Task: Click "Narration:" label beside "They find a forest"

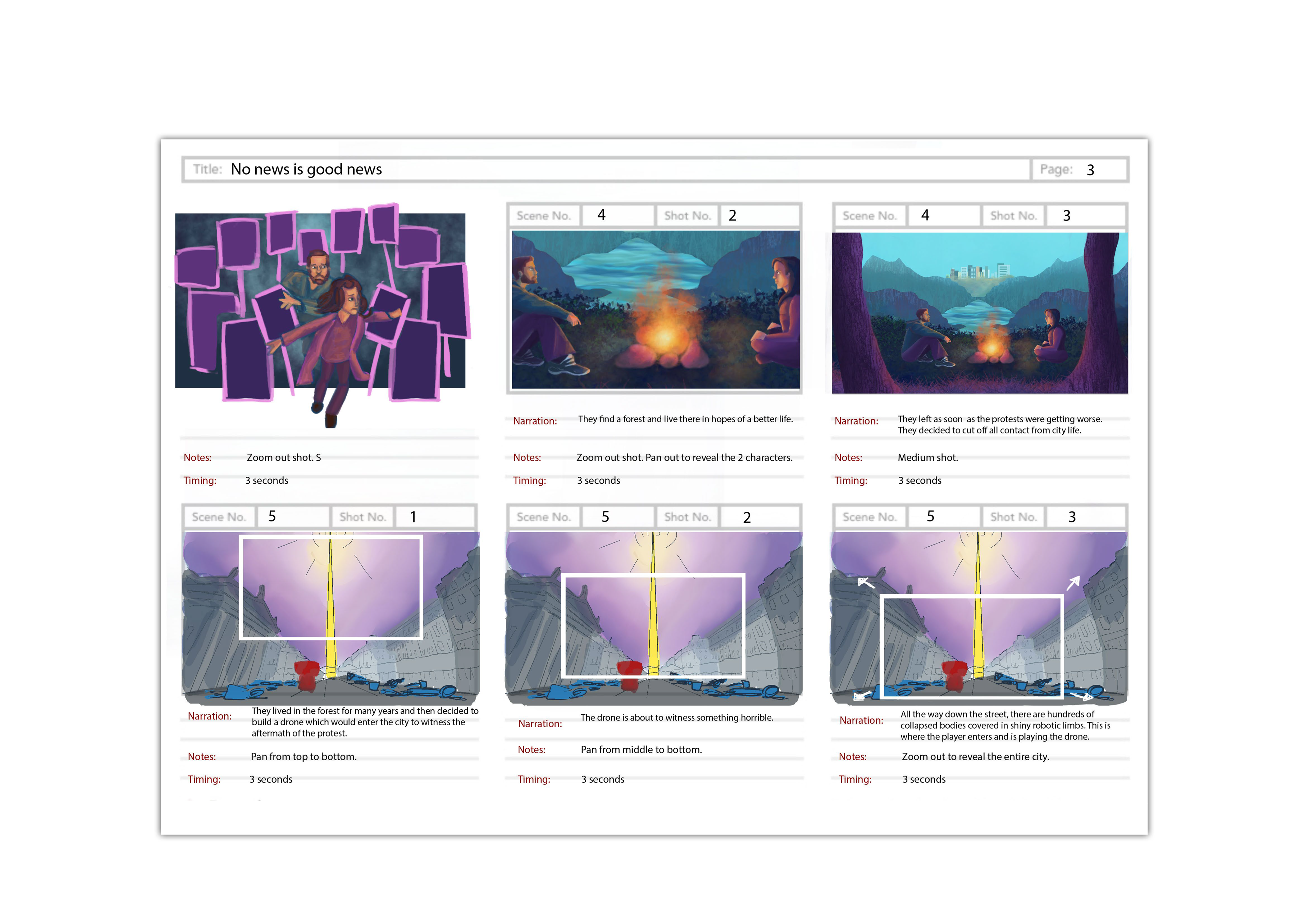Action: (x=535, y=421)
